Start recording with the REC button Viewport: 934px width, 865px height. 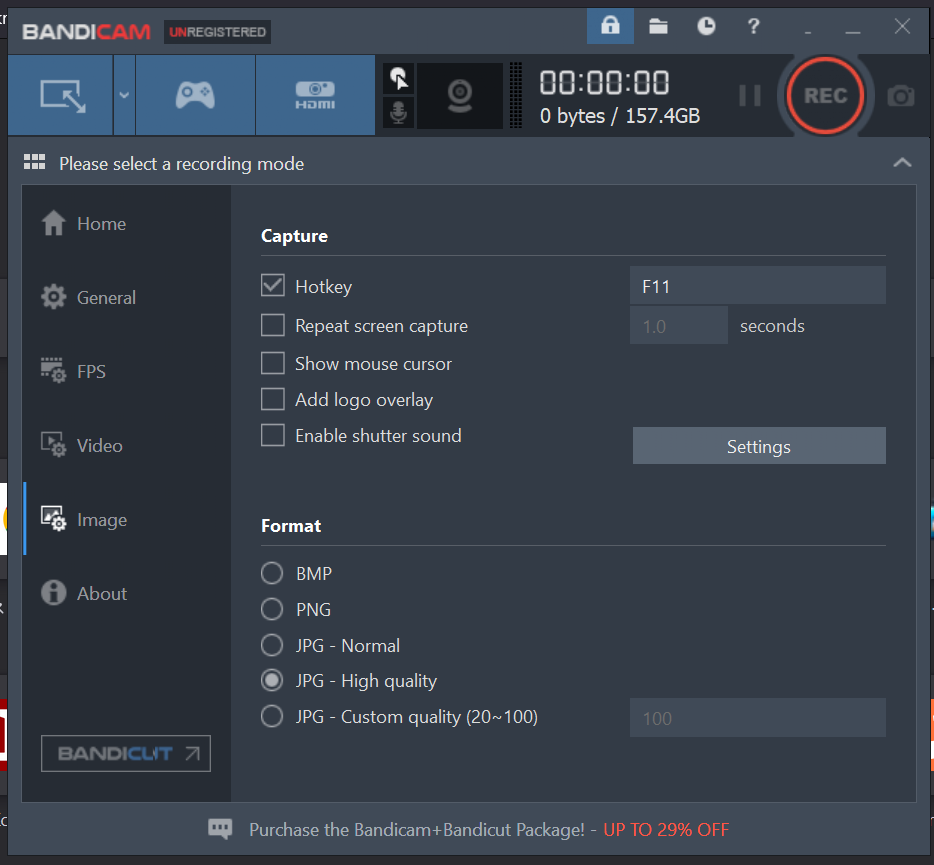coord(825,95)
